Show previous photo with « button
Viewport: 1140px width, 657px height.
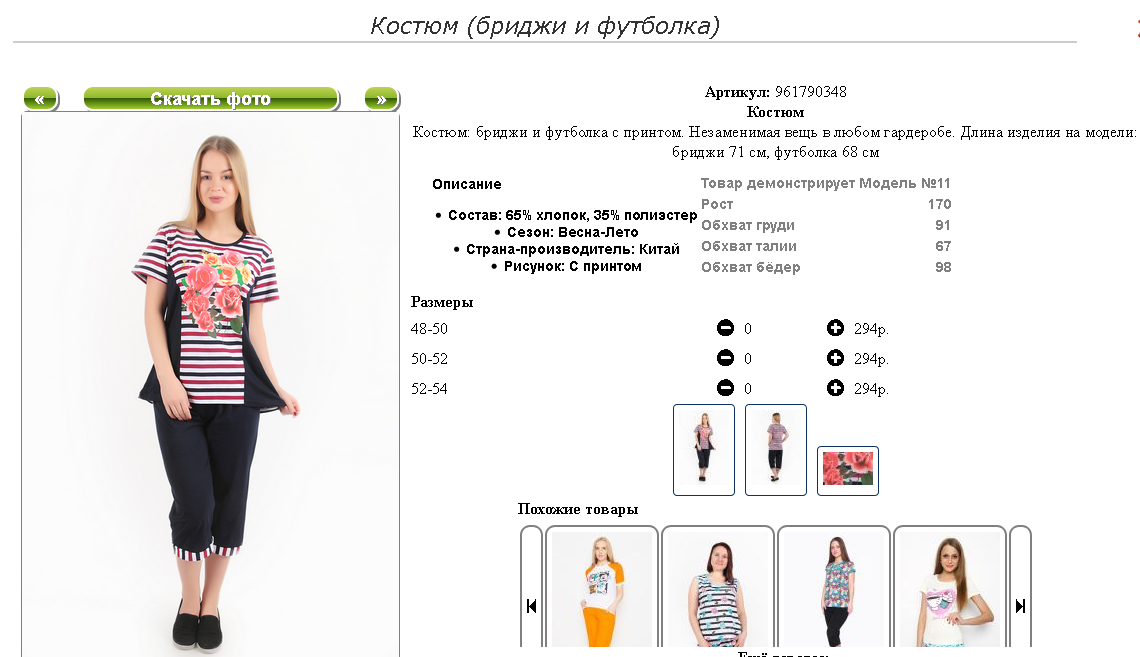coord(40,99)
